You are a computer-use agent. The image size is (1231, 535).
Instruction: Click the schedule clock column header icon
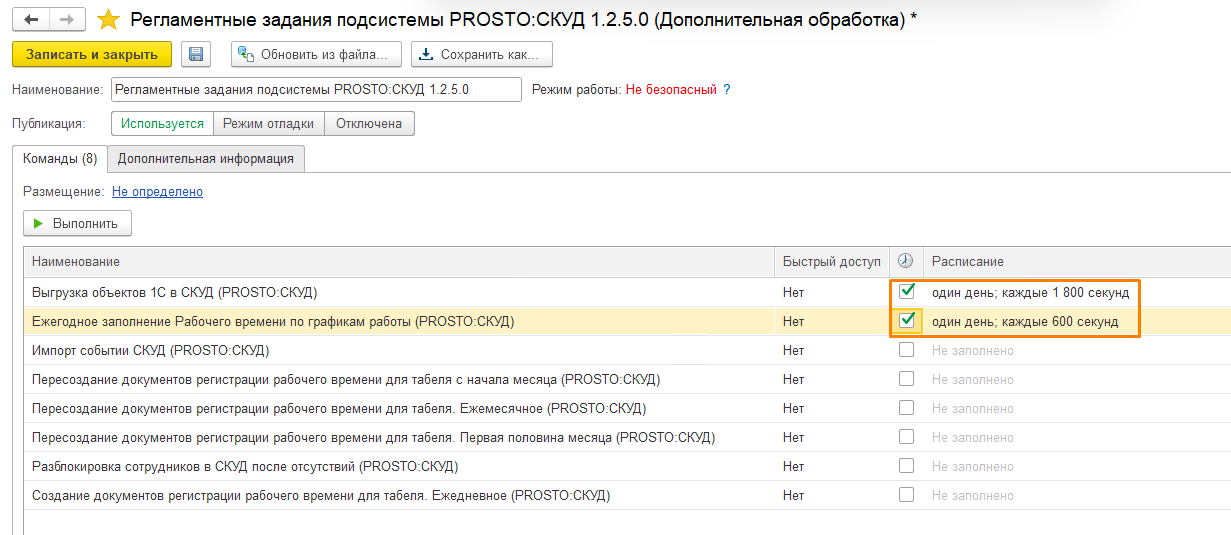[x=905, y=261]
